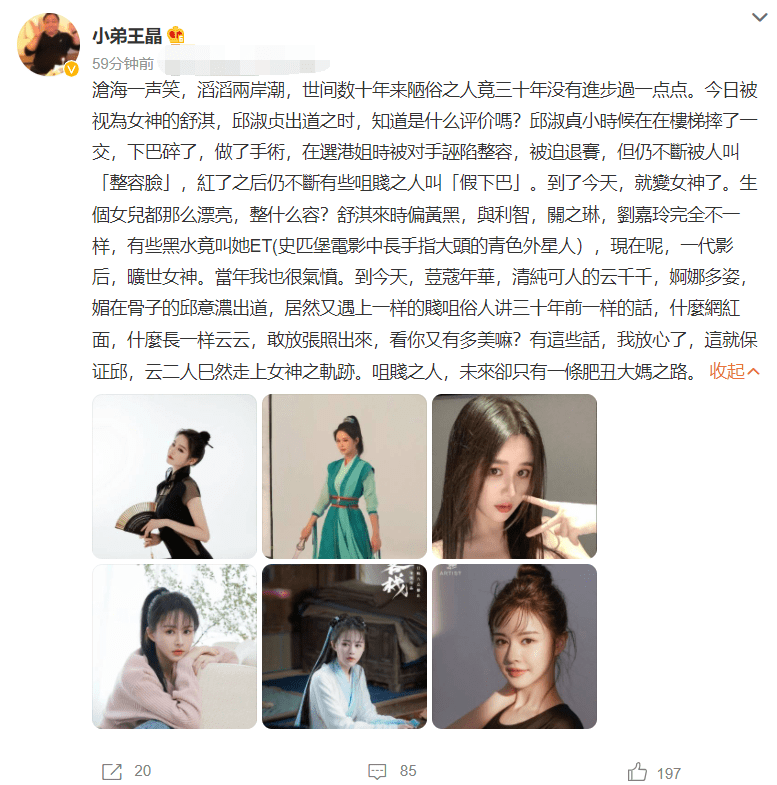
Task: Click the repost share icon
Action: pyautogui.click(x=112, y=771)
